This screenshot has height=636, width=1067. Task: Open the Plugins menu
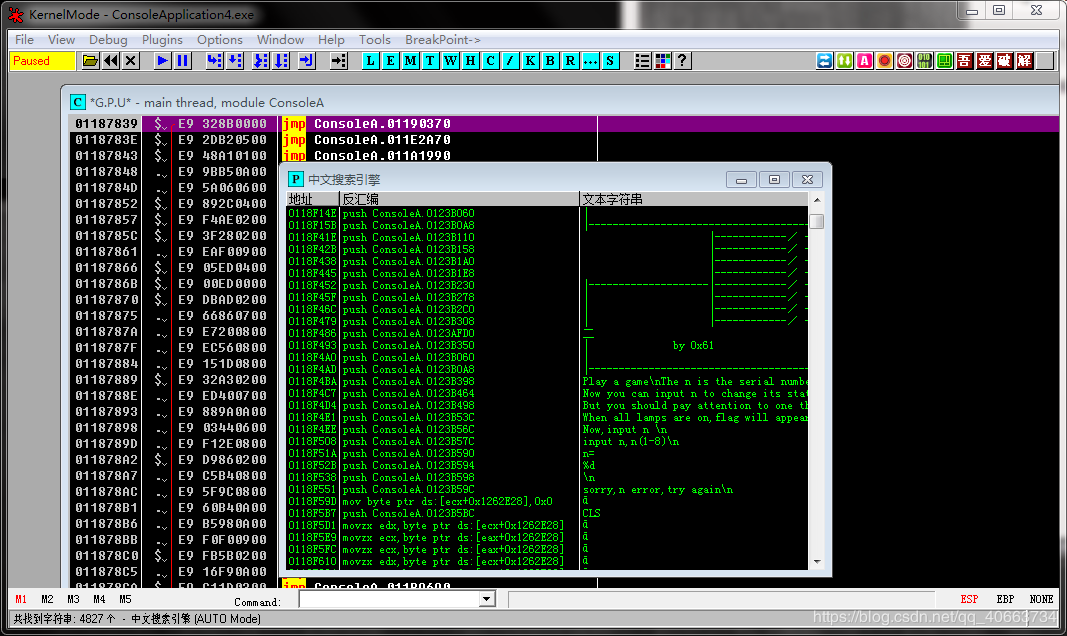(x=162, y=39)
